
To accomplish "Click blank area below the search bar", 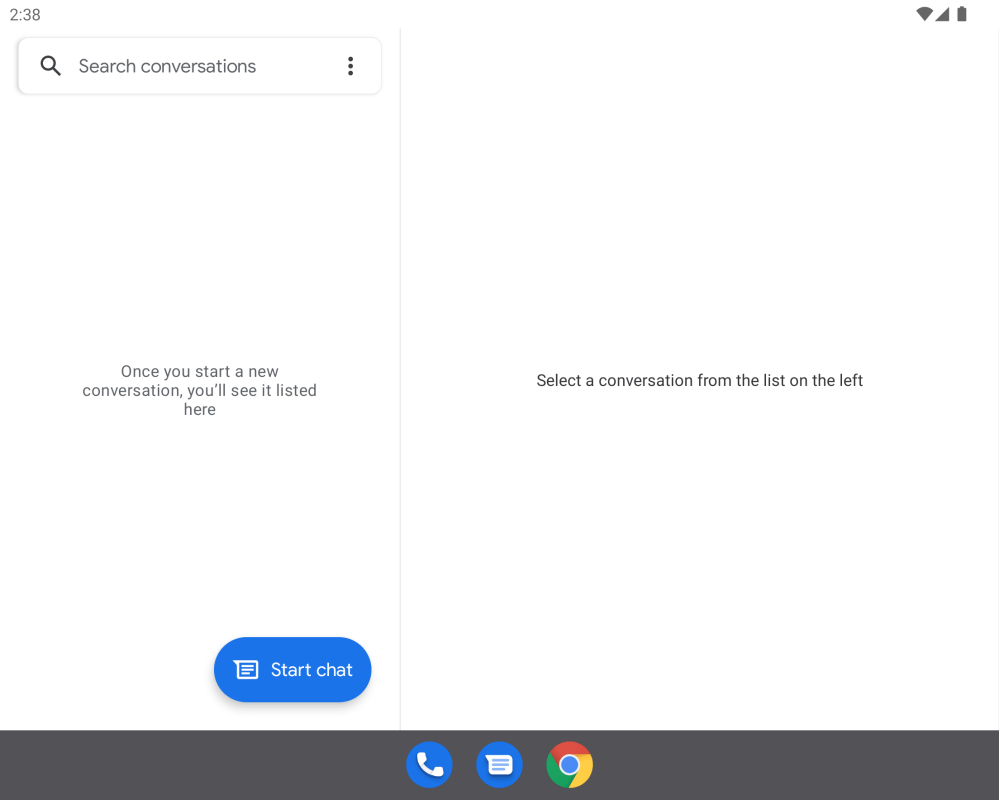I will coord(200,200).
